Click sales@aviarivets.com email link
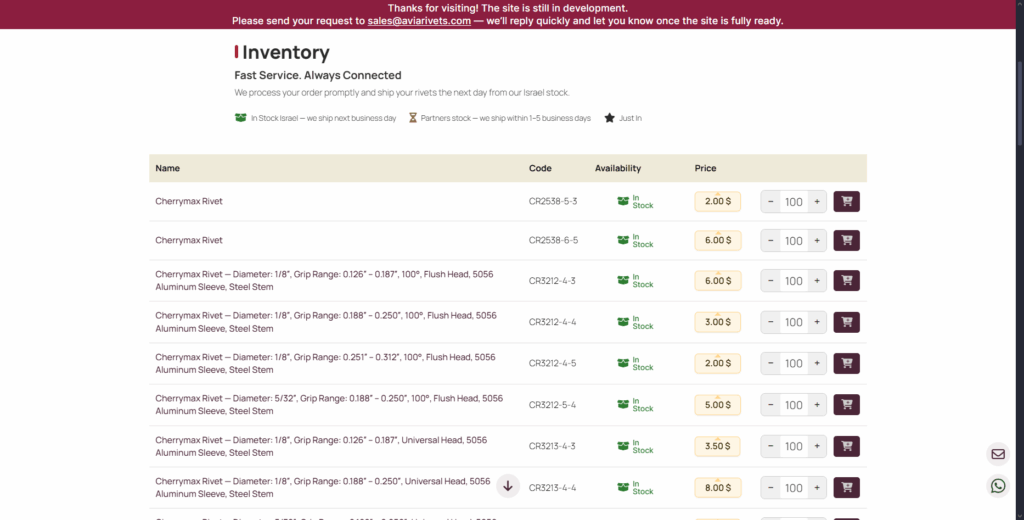The height and width of the screenshot is (520, 1024). (x=419, y=20)
